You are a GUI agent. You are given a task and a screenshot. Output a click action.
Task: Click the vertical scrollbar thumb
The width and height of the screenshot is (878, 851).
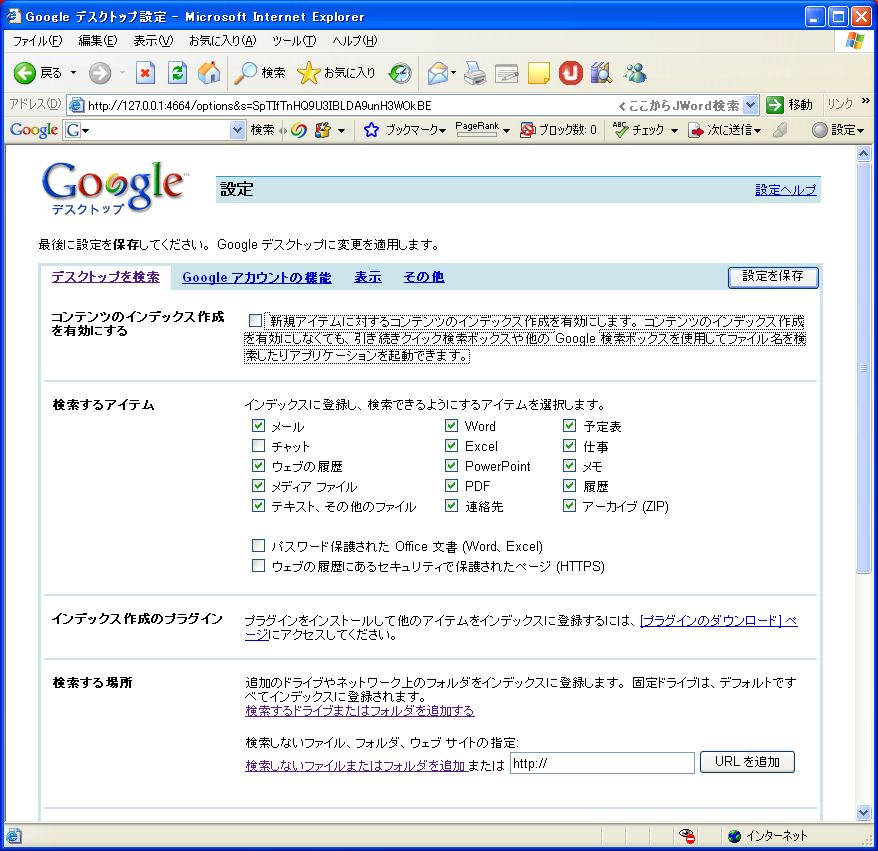(x=863, y=368)
